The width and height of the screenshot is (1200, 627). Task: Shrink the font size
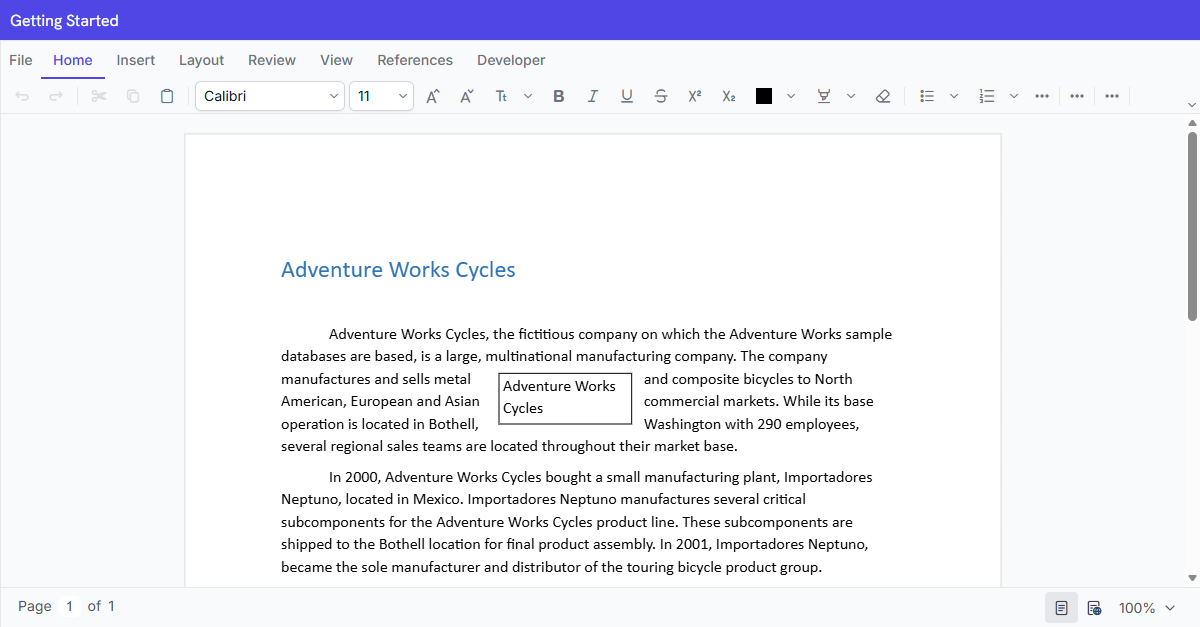[x=467, y=96]
